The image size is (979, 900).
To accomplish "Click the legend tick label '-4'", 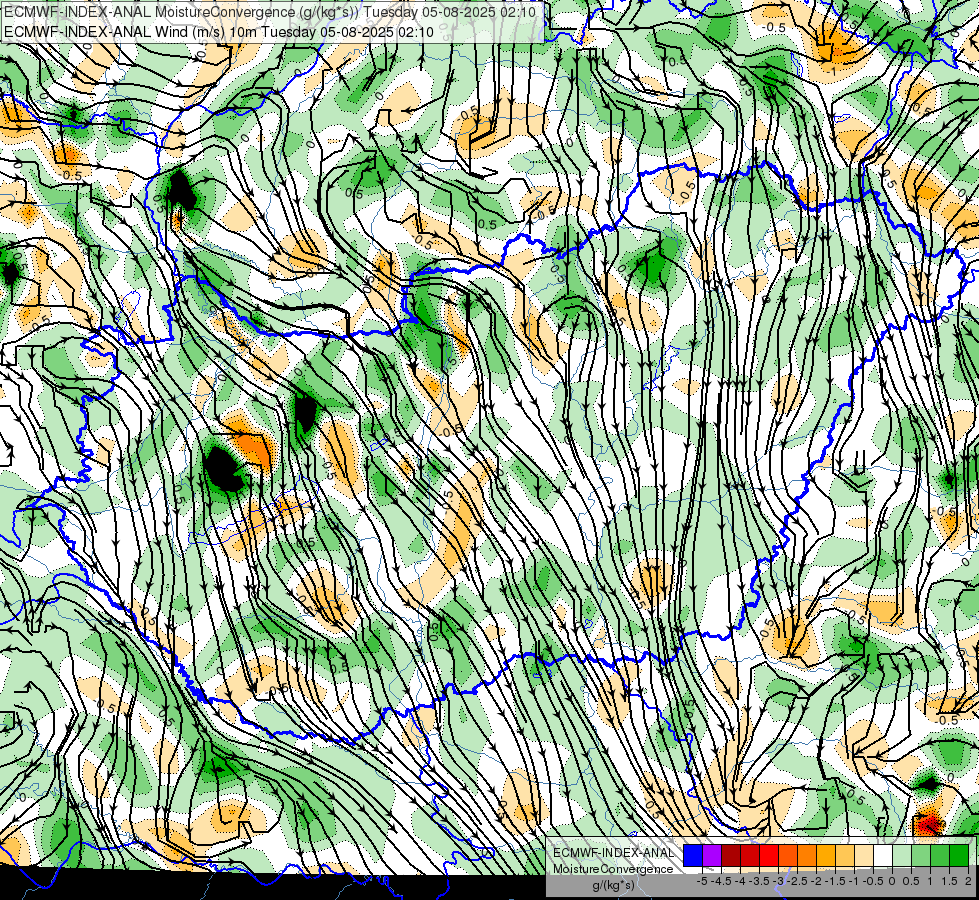I will tap(740, 881).
